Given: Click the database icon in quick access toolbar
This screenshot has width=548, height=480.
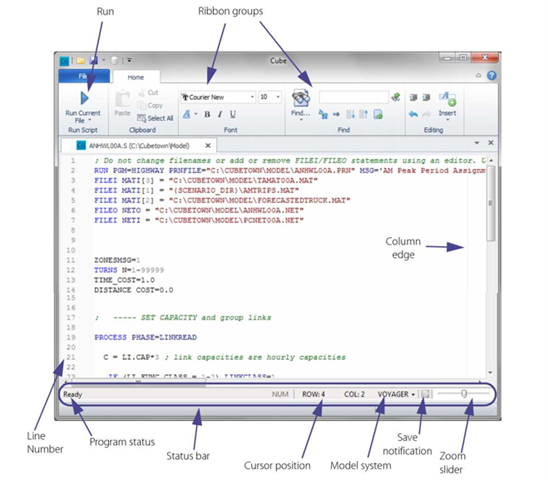Looking at the screenshot, I should tap(115, 60).
